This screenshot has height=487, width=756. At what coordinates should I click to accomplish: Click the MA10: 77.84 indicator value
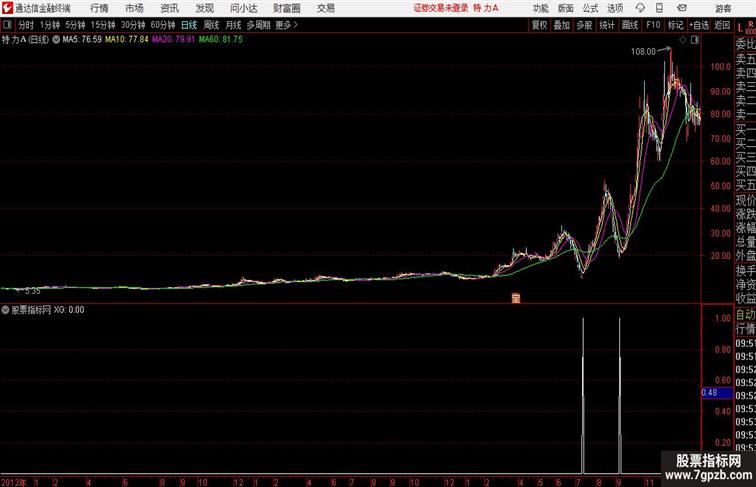coord(127,40)
